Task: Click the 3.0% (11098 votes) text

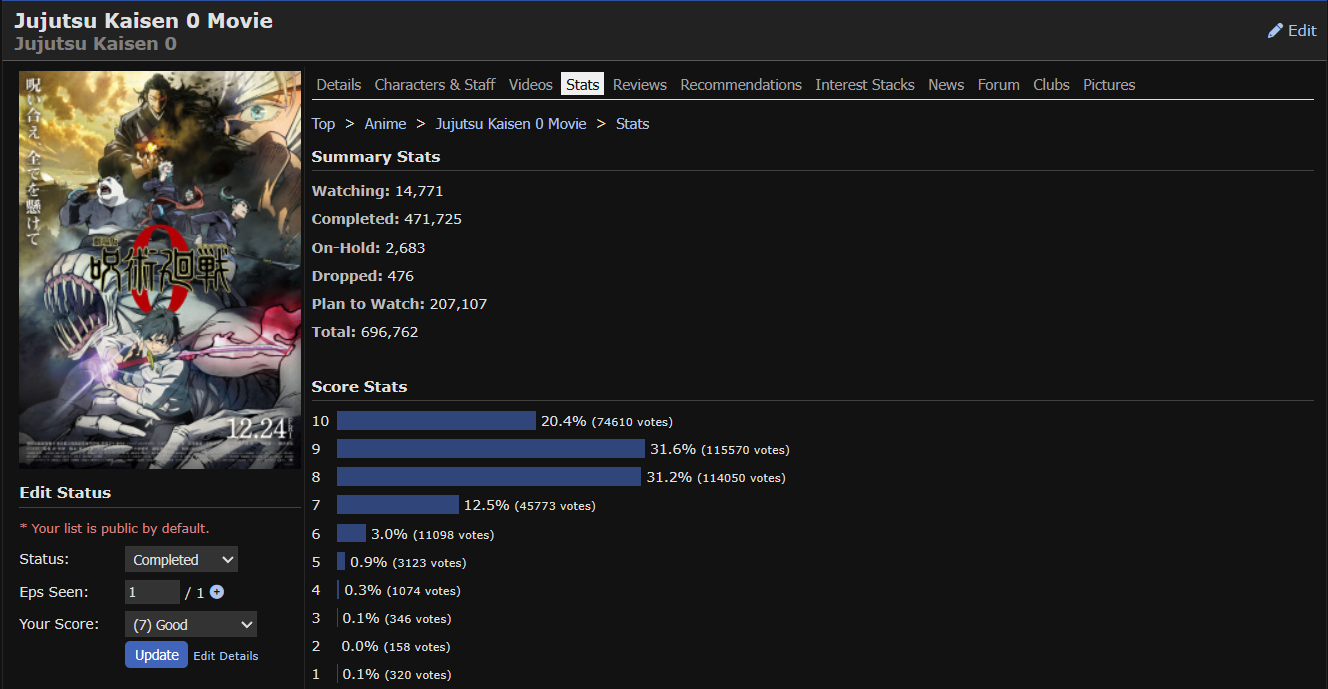Action: pyautogui.click(x=433, y=534)
